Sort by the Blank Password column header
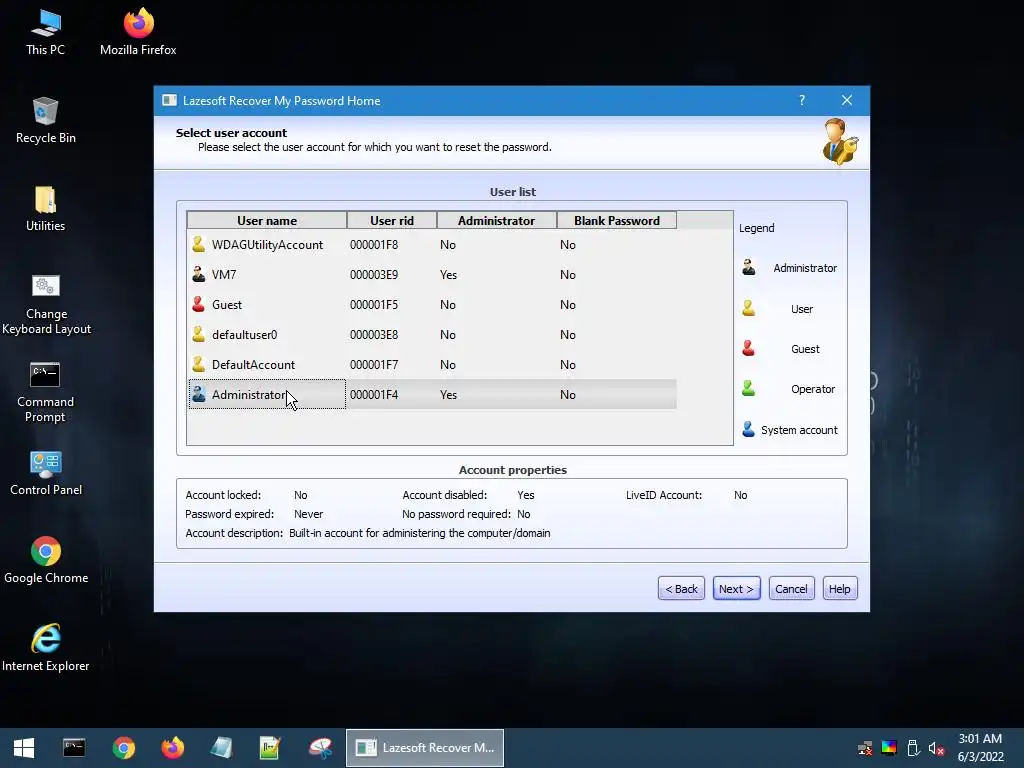The height and width of the screenshot is (768, 1024). (616, 220)
